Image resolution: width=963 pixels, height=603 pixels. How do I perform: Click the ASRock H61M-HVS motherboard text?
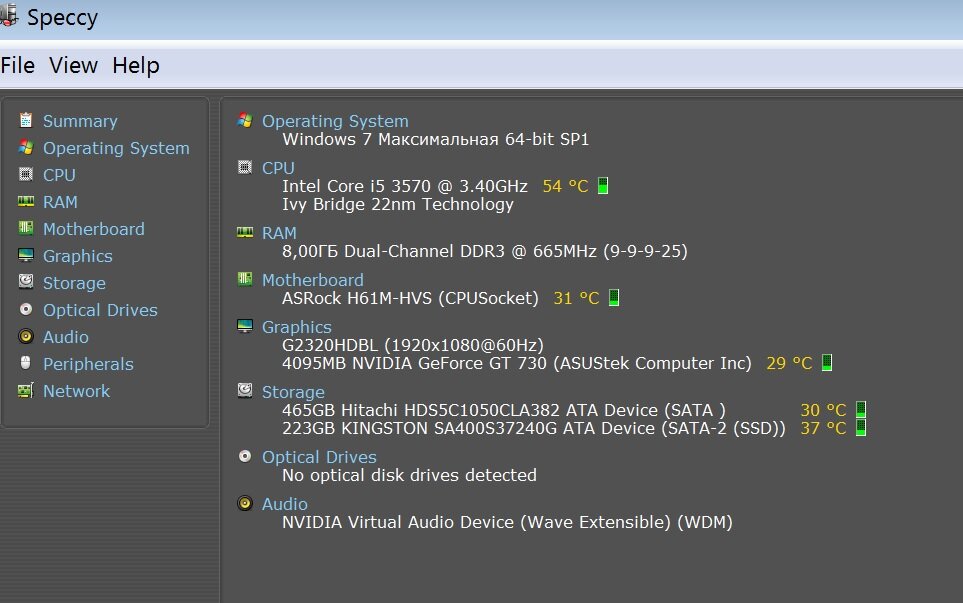click(410, 298)
